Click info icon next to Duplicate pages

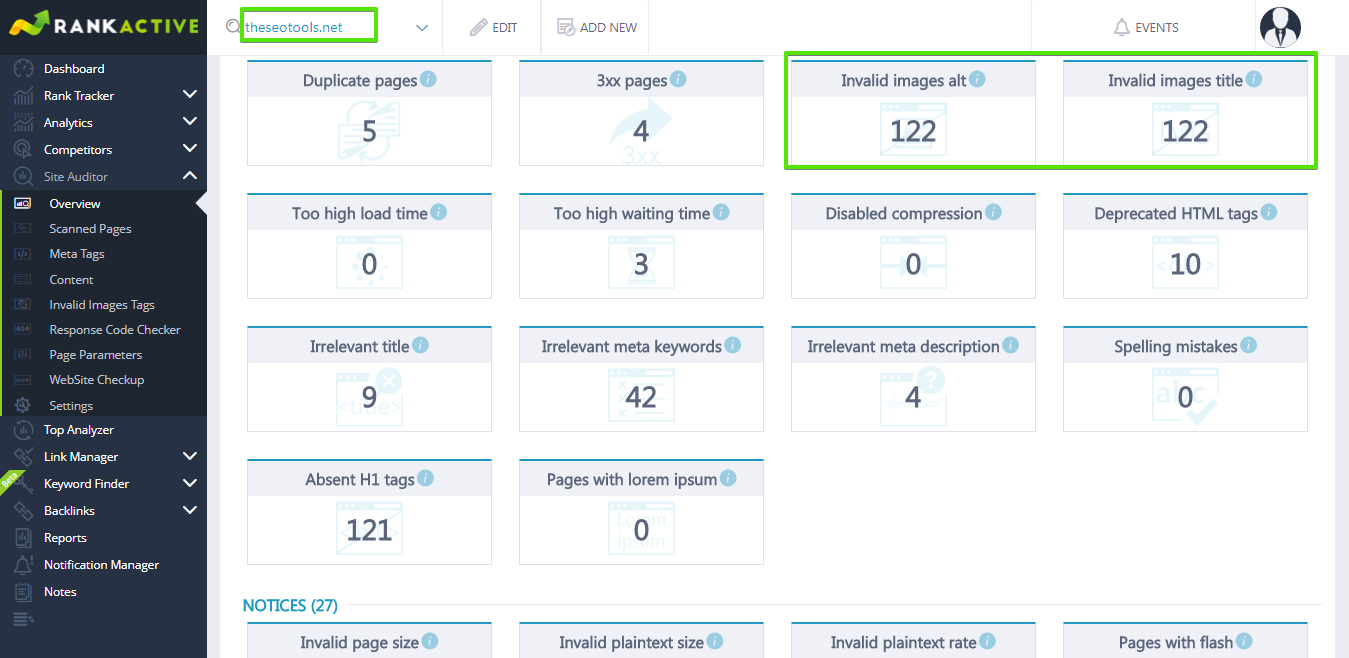(428, 79)
